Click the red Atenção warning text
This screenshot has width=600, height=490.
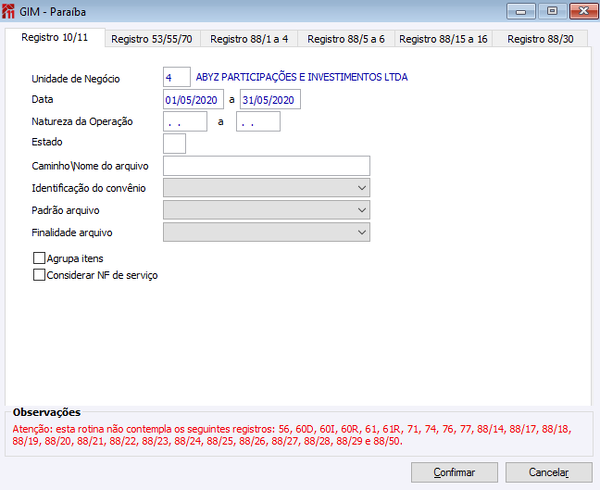point(292,435)
